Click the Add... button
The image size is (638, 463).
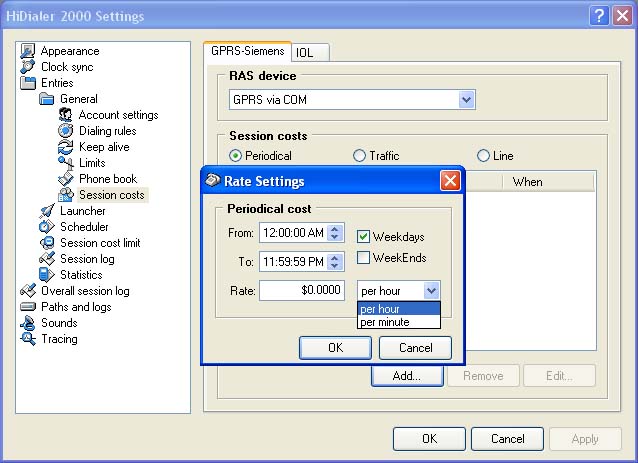click(407, 376)
